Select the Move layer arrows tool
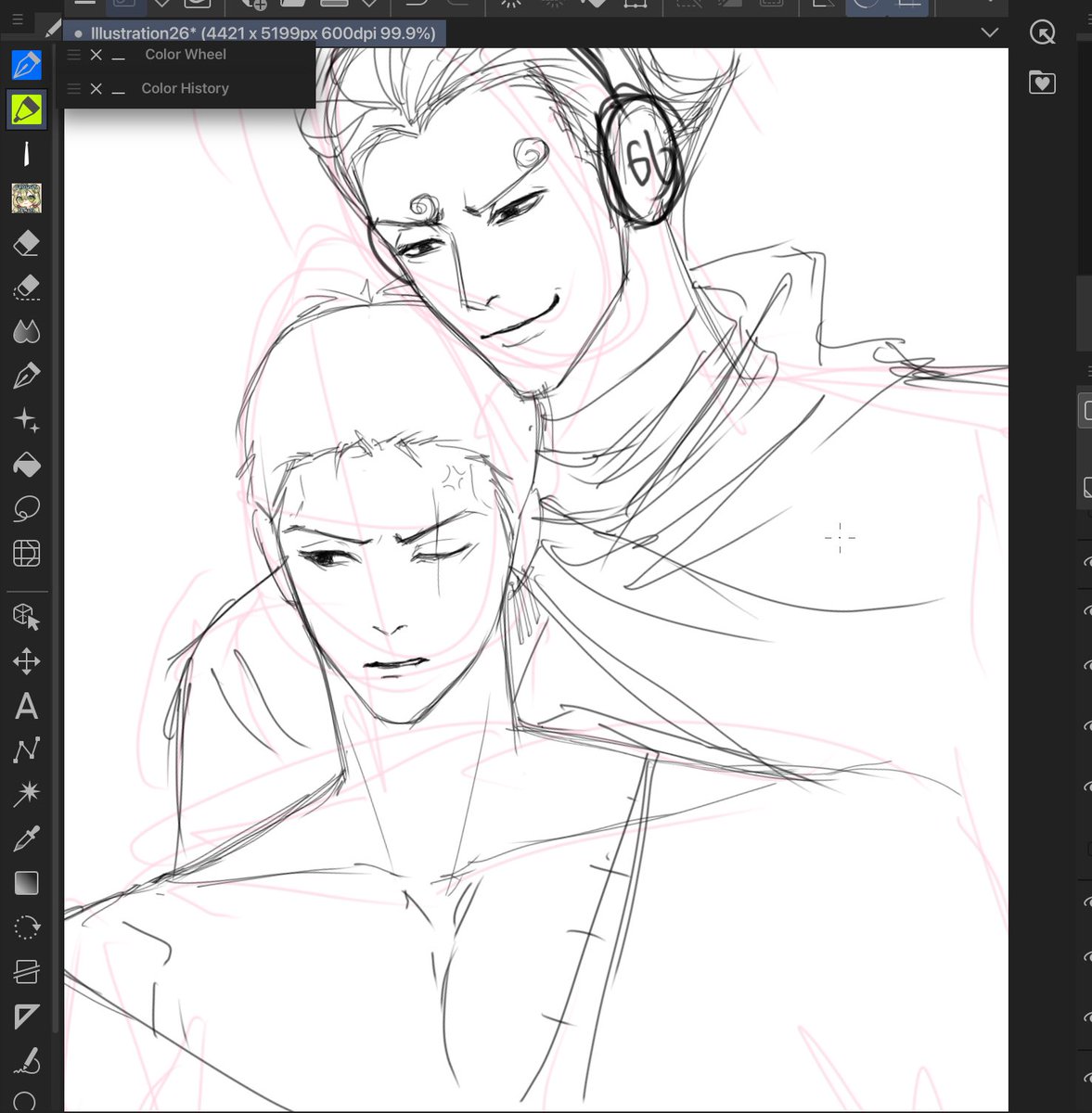This screenshot has width=1092, height=1113. click(26, 661)
